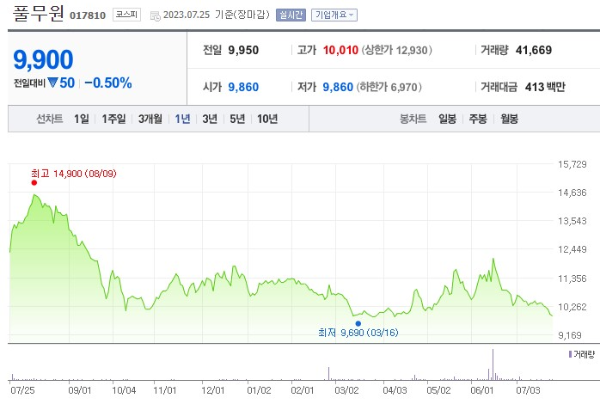Click the 15,729 y-axis label
Image resolution: width=600 pixels, height=407 pixels.
click(x=572, y=164)
